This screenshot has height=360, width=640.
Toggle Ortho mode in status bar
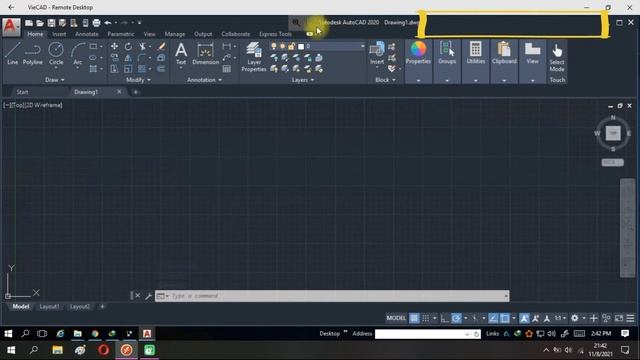tap(444, 318)
